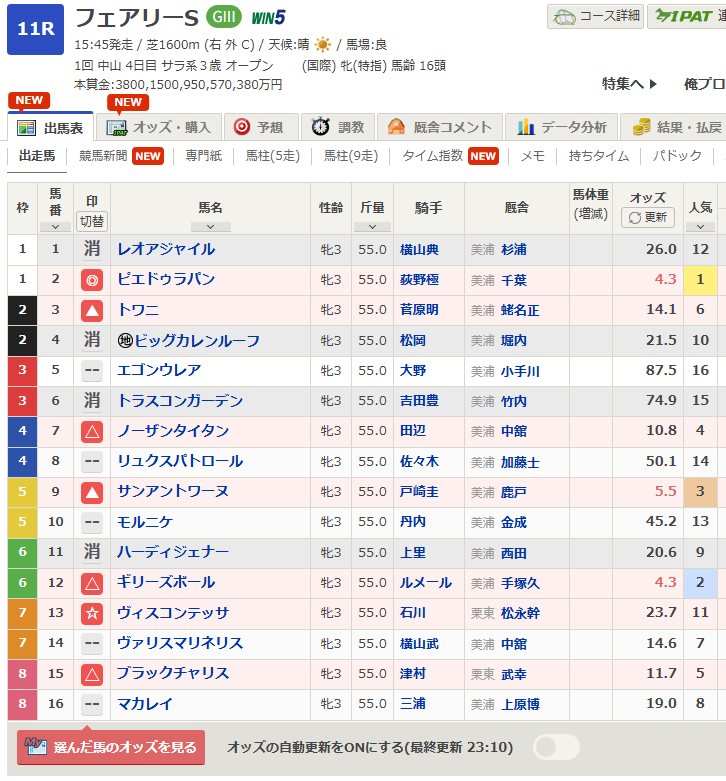The height and width of the screenshot is (781, 726).
Task: Click 選んだ馬のオッズを見る button
Action: [111, 747]
